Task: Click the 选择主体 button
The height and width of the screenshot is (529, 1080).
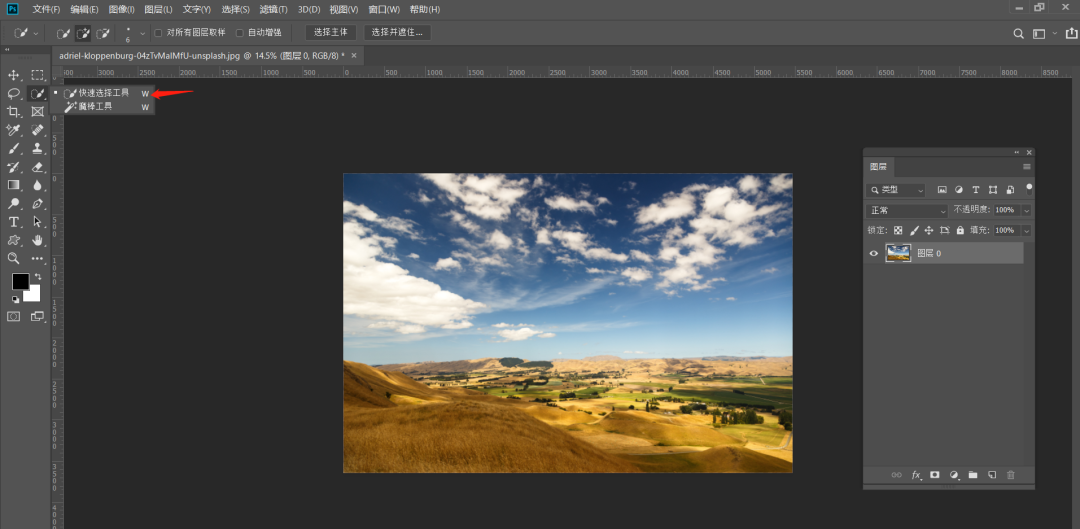Action: [x=330, y=33]
